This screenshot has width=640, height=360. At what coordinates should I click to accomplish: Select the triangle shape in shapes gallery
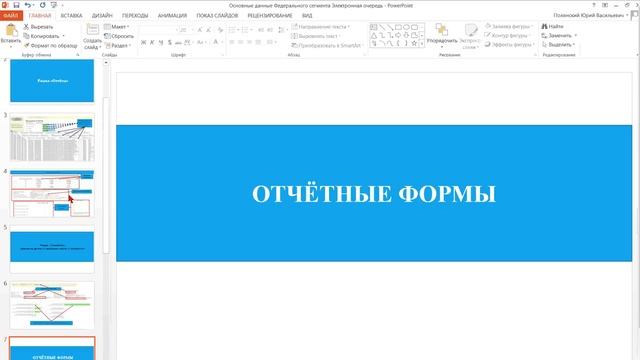(x=373, y=36)
